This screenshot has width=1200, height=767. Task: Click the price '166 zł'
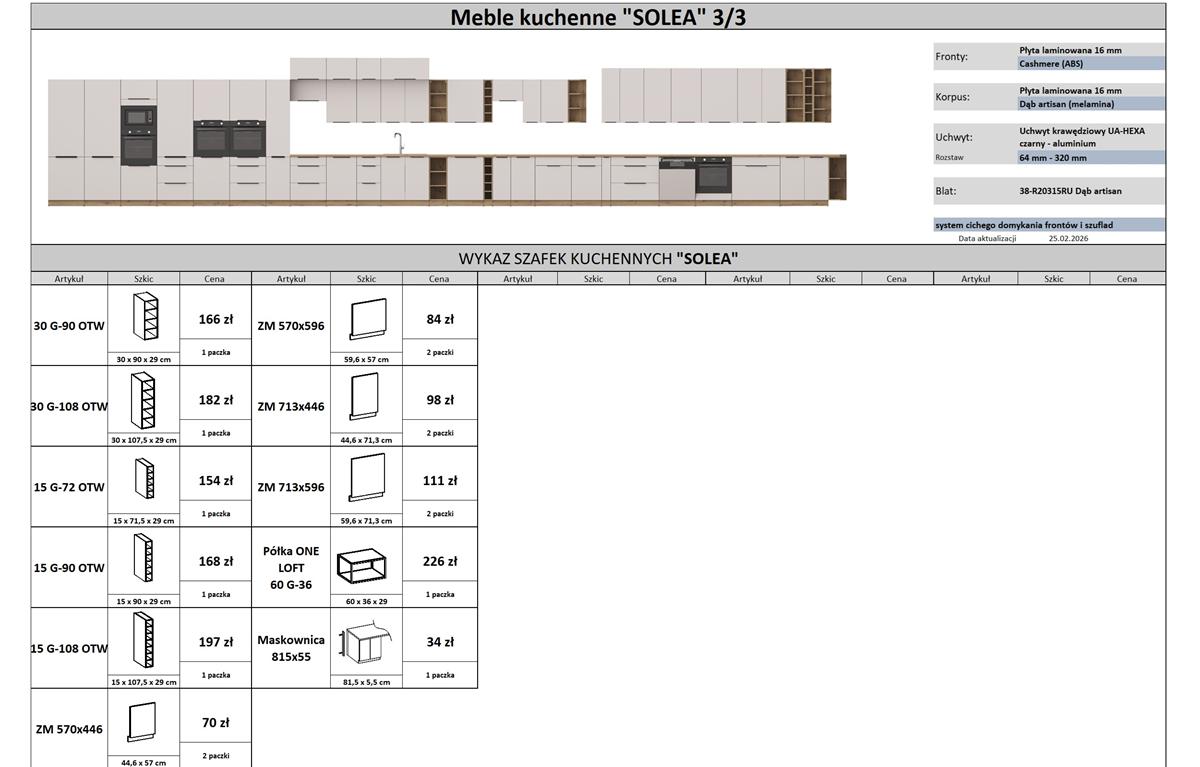coord(216,320)
